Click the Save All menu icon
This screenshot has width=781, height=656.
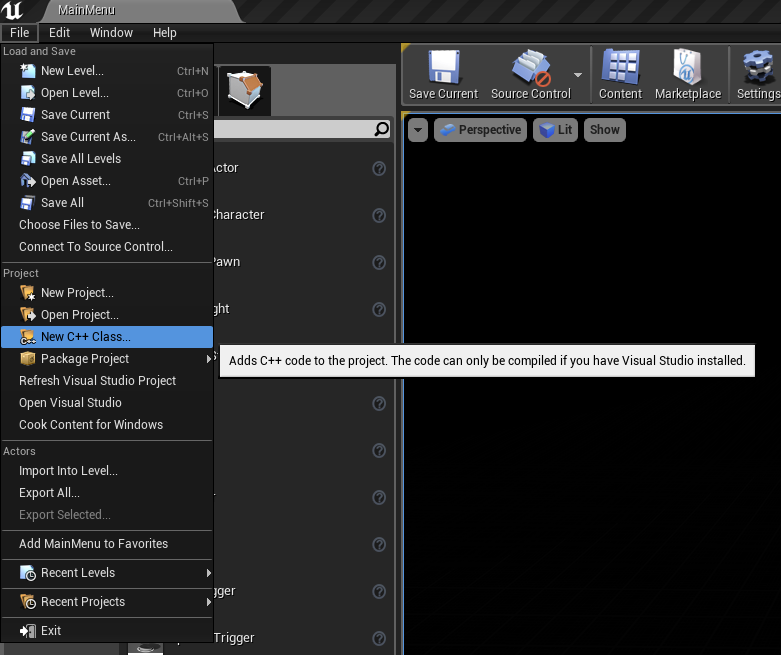pos(27,203)
